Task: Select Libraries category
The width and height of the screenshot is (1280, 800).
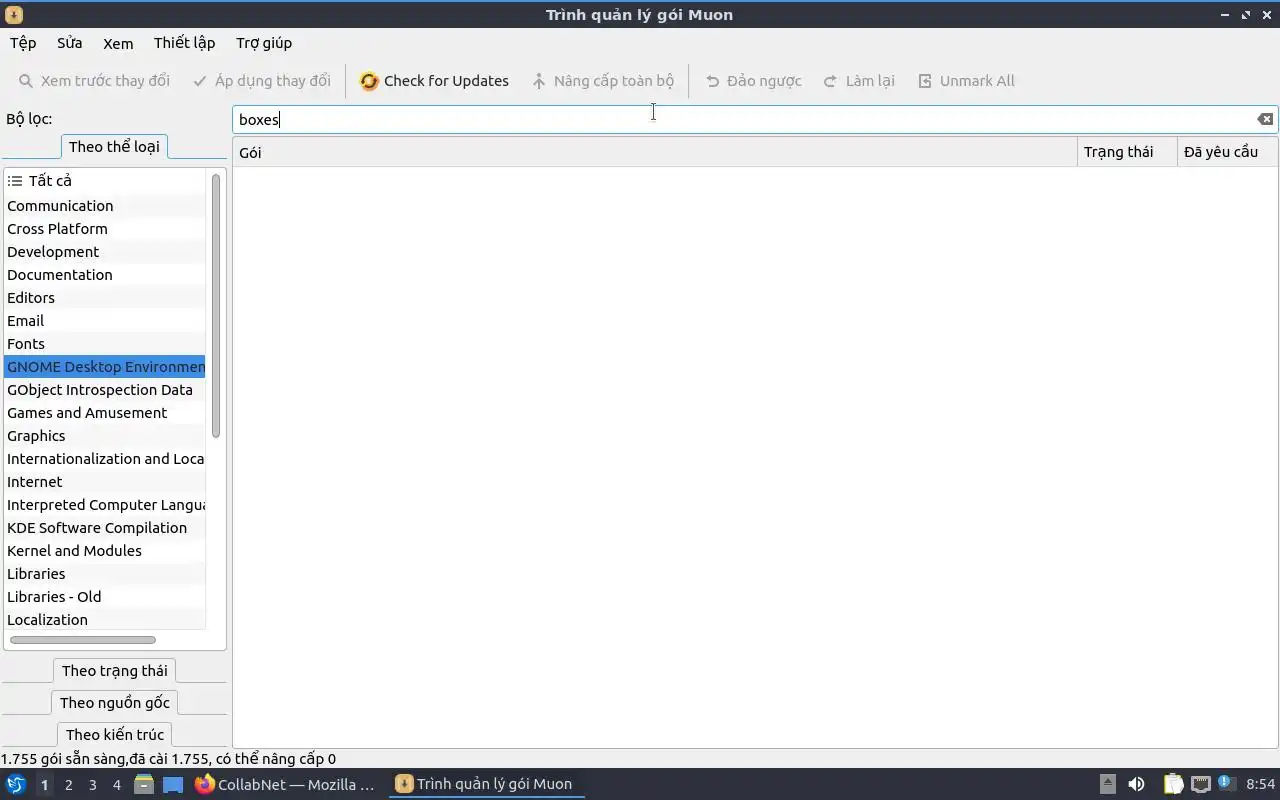Action: point(105,574)
